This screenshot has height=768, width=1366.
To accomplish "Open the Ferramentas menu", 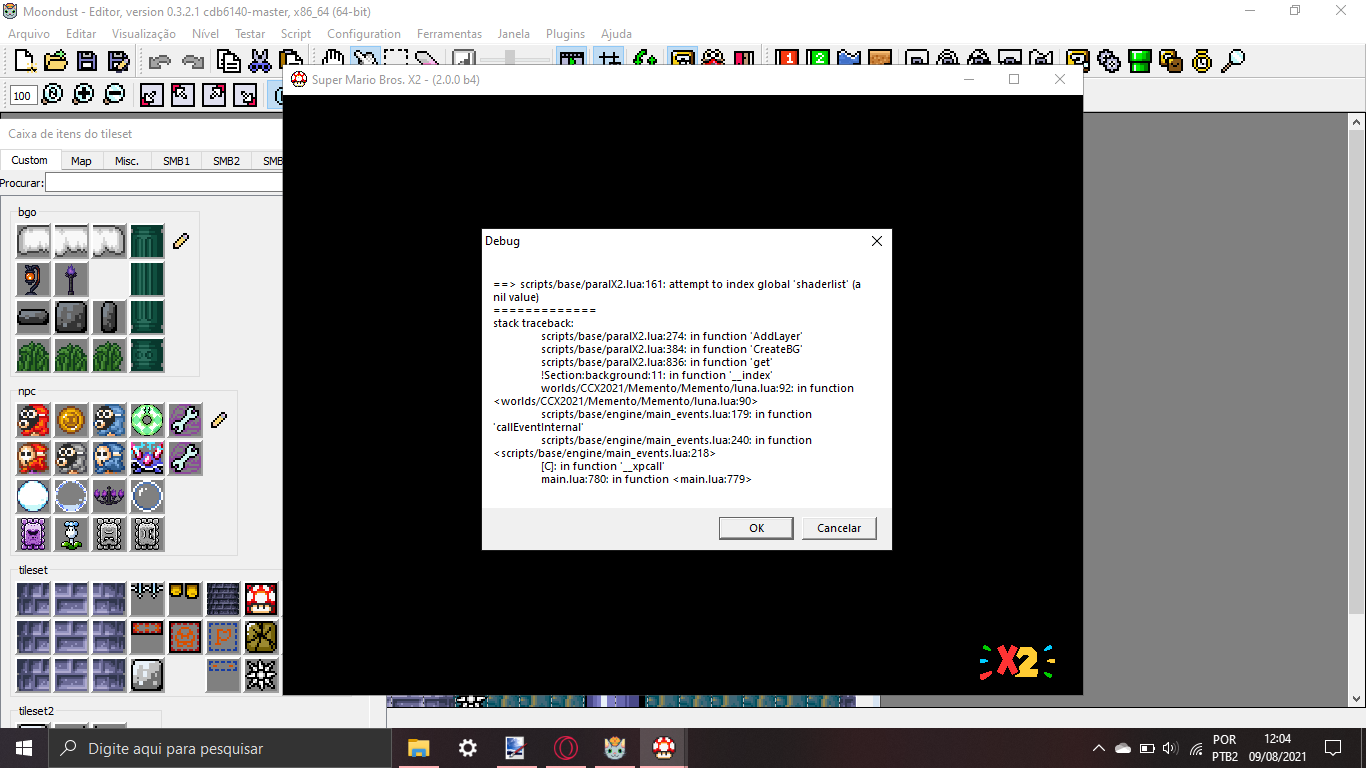I will (x=449, y=33).
